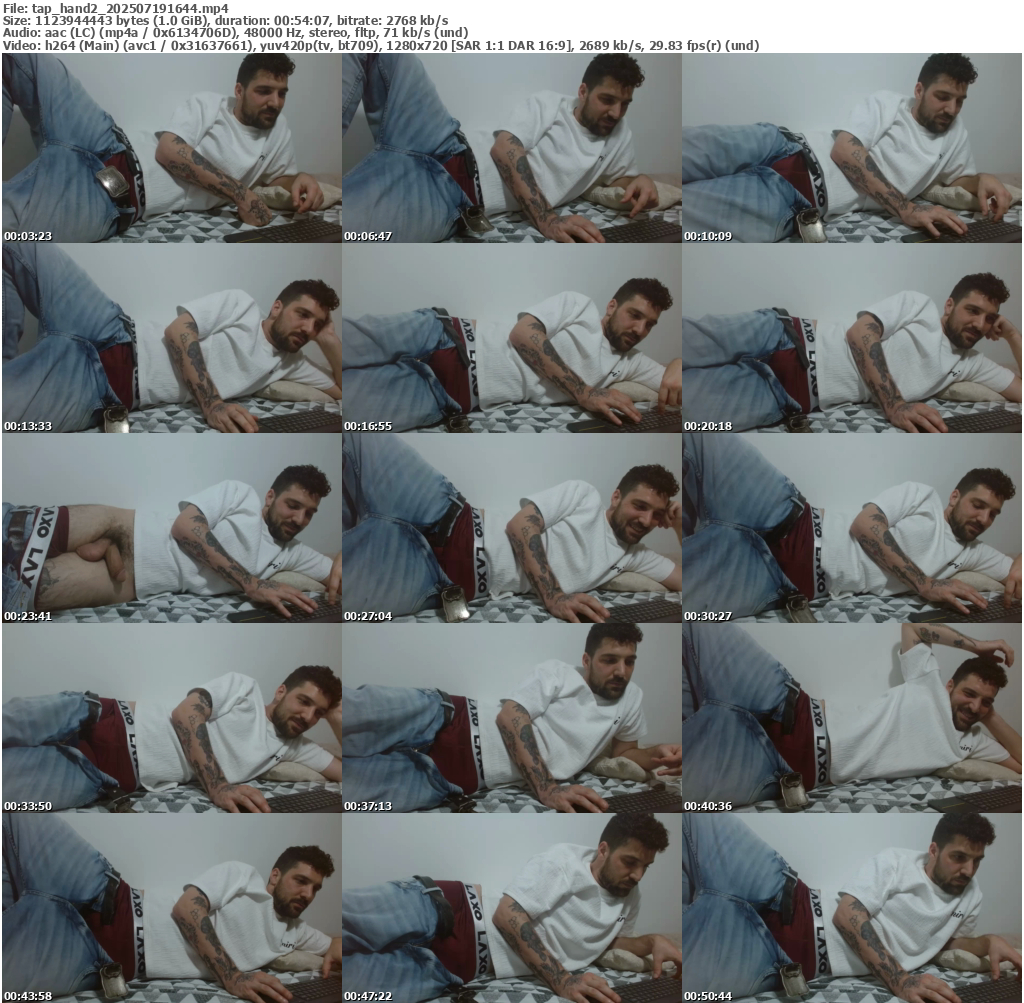Open the thumbnail frame stamped 00:50:44
Viewport: 1024px width, 1003px height.
click(852, 908)
